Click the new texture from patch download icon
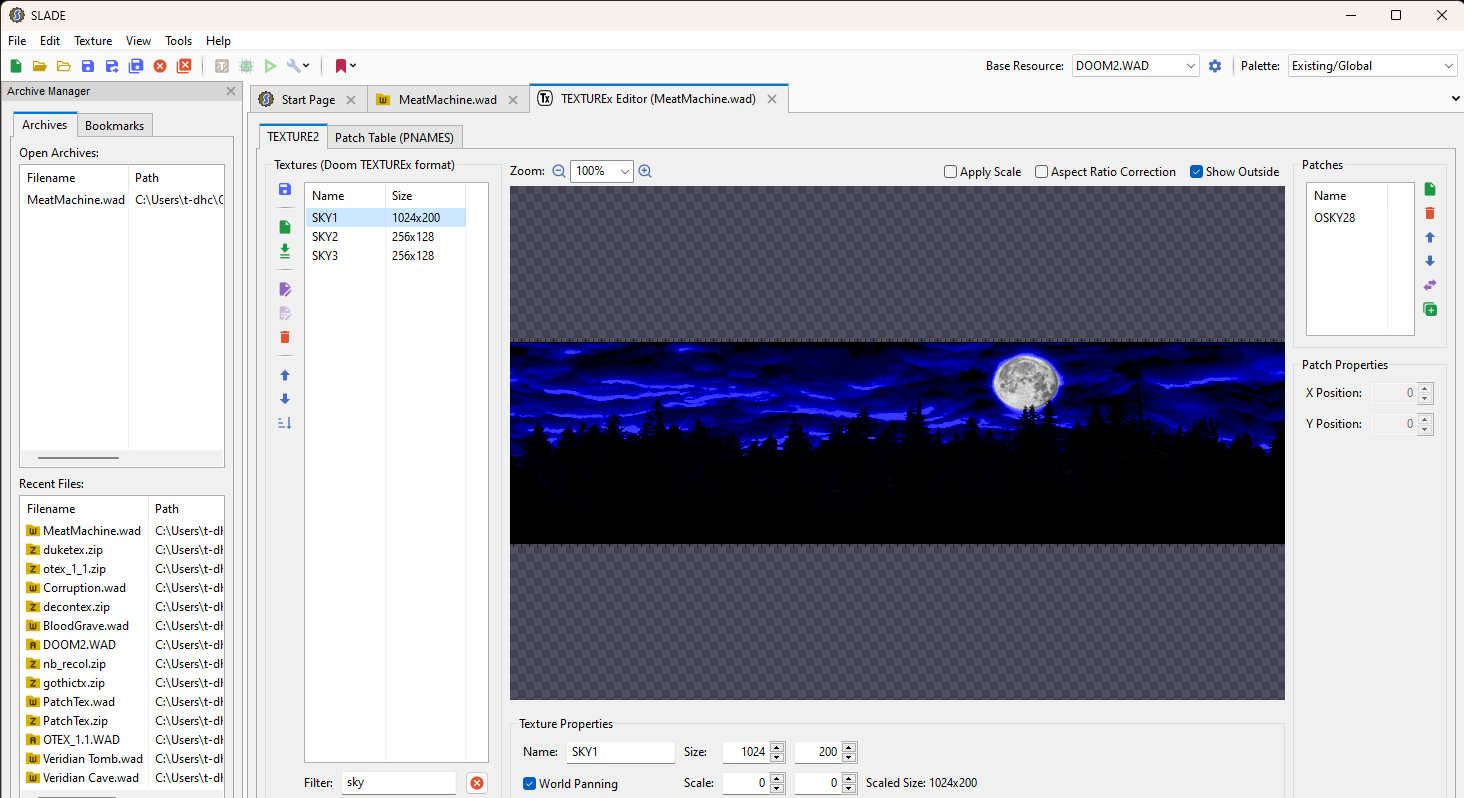1464x798 pixels. [x=285, y=251]
